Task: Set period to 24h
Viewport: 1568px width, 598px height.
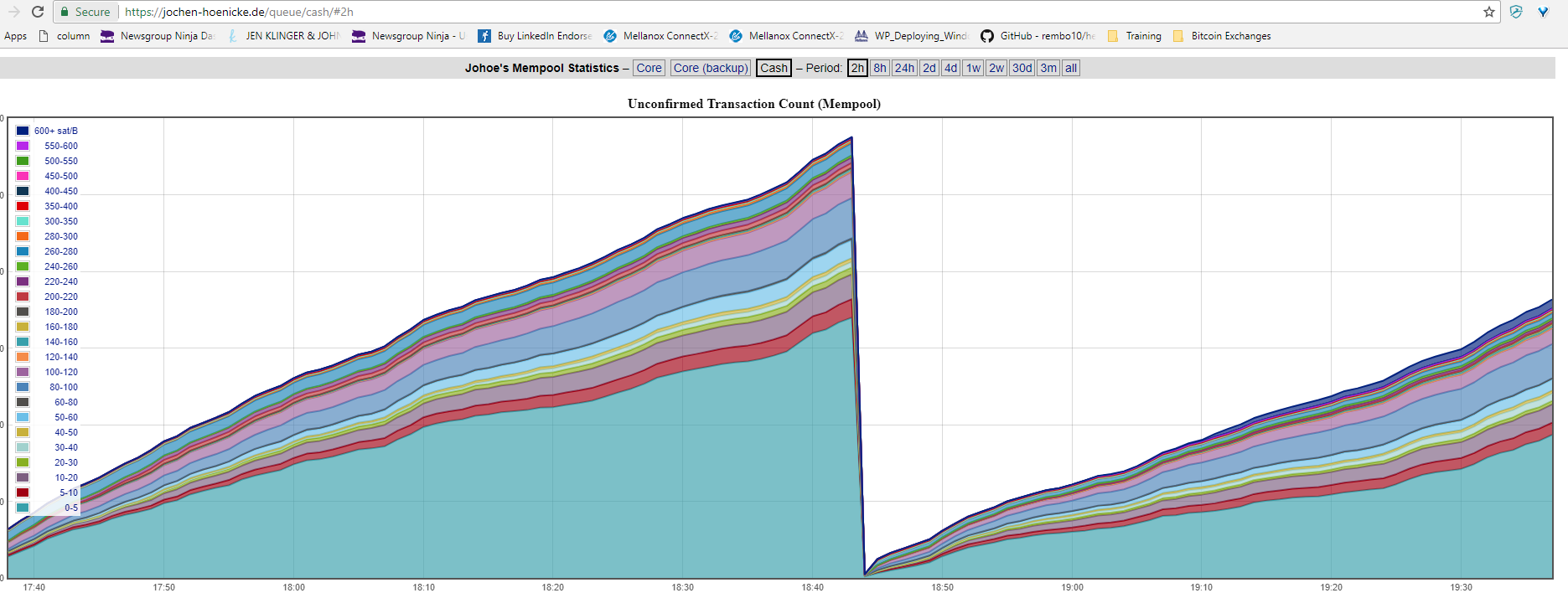Action: (x=904, y=68)
